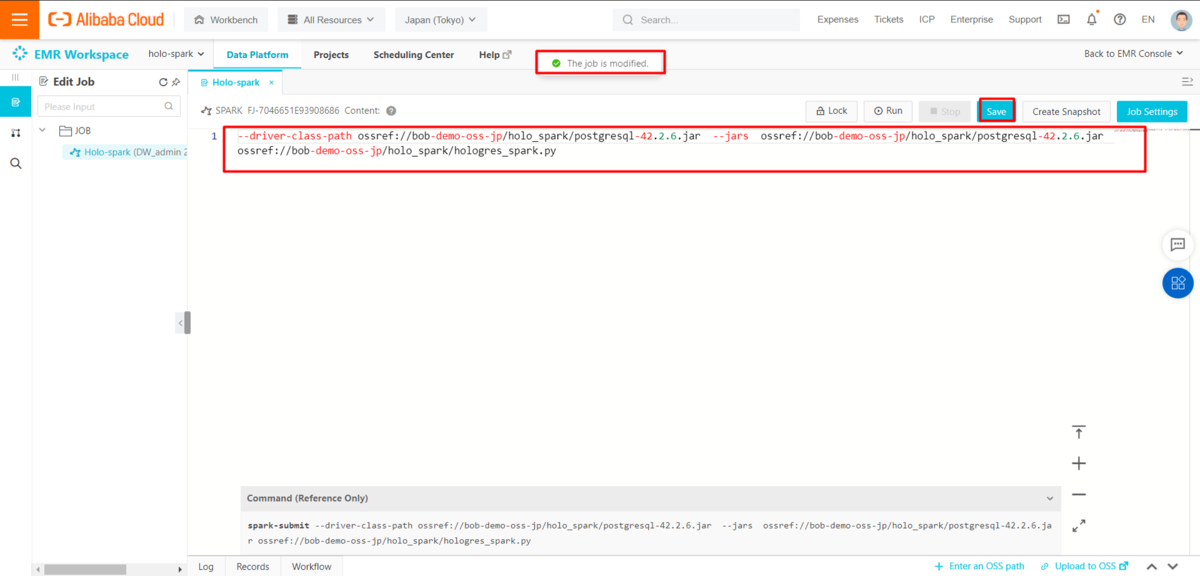Viewport: 1200px width, 576px height.
Task: Open the sidebar search magnifier icon
Action: pyautogui.click(x=15, y=163)
